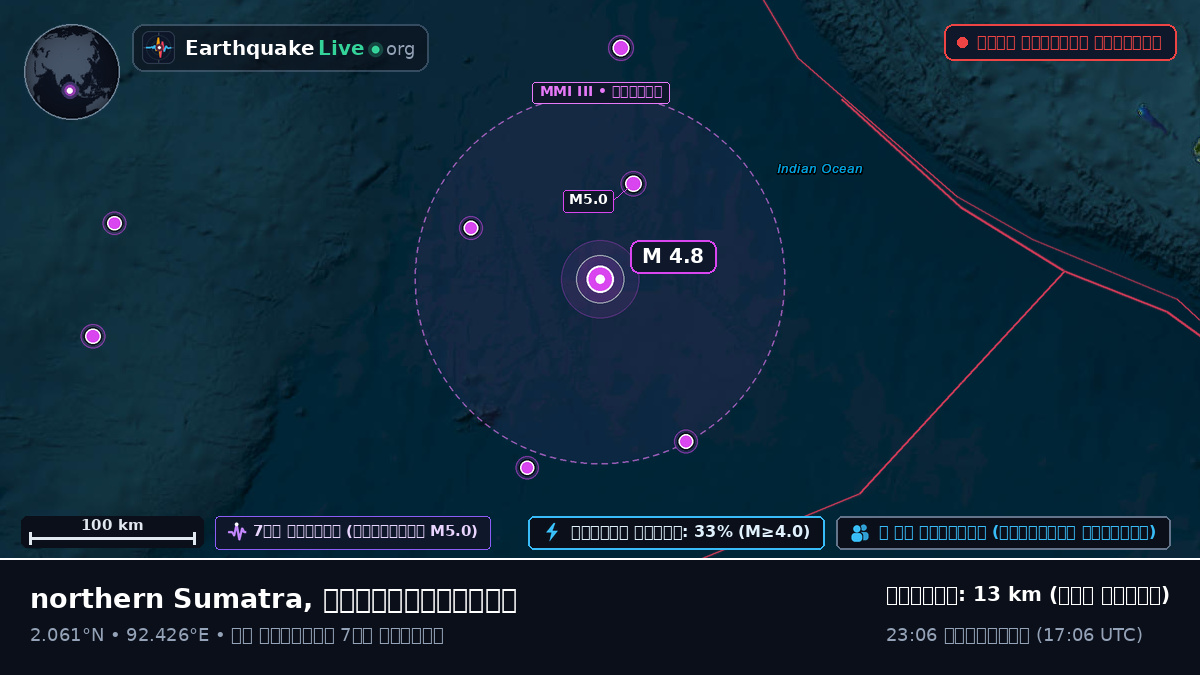
Task: Click the red dot in the top-right alert badge
Action: [x=962, y=42]
